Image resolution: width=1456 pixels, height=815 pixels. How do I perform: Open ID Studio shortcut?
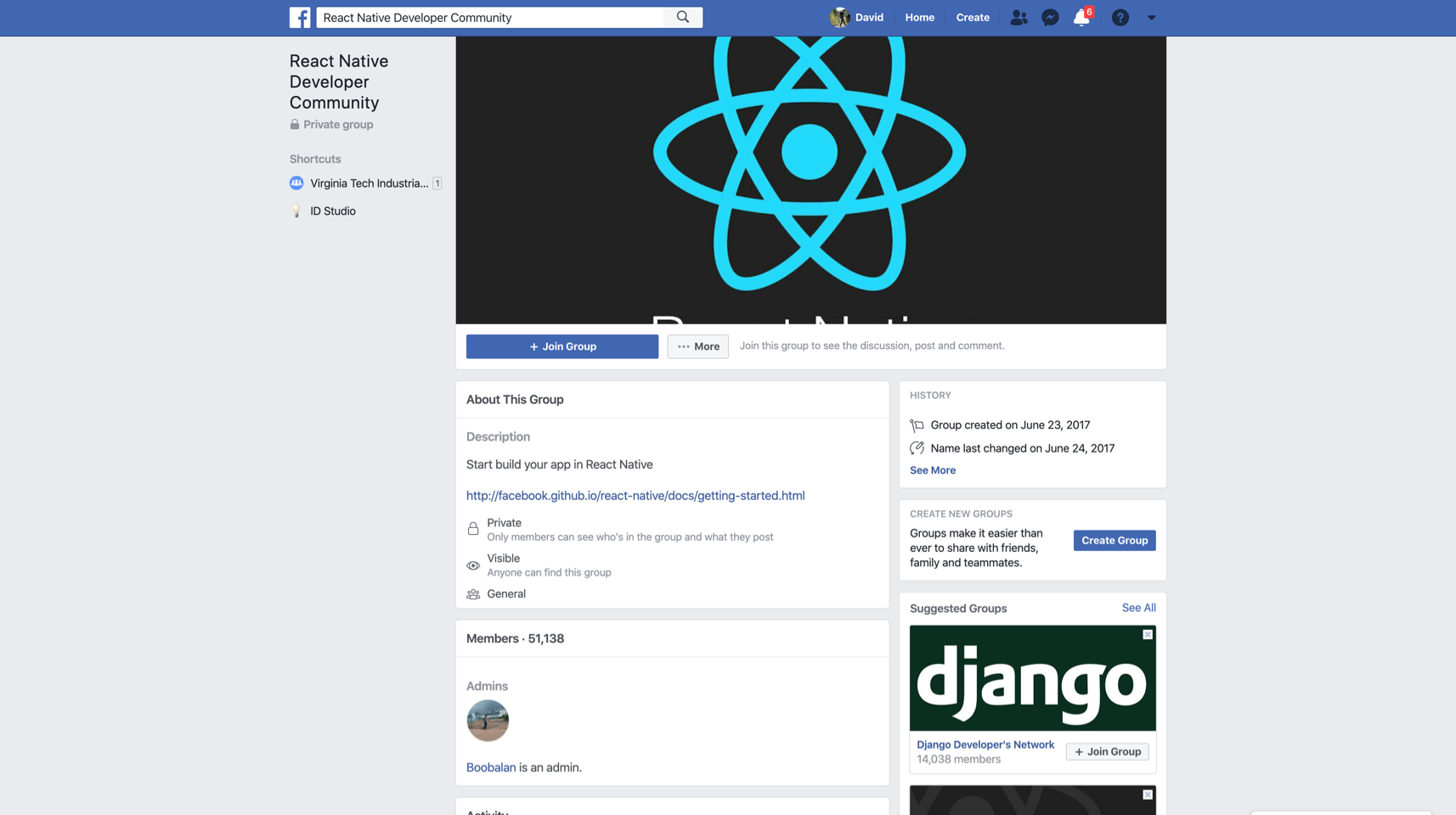click(332, 211)
